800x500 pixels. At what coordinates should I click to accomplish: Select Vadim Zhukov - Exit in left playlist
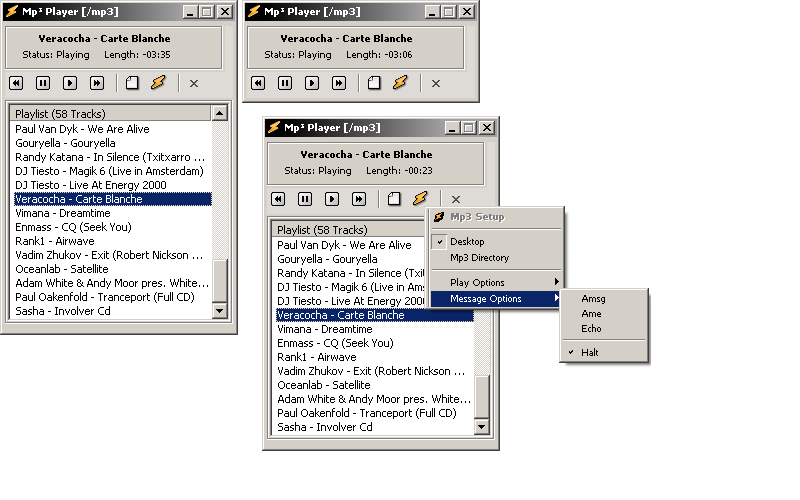point(113,255)
